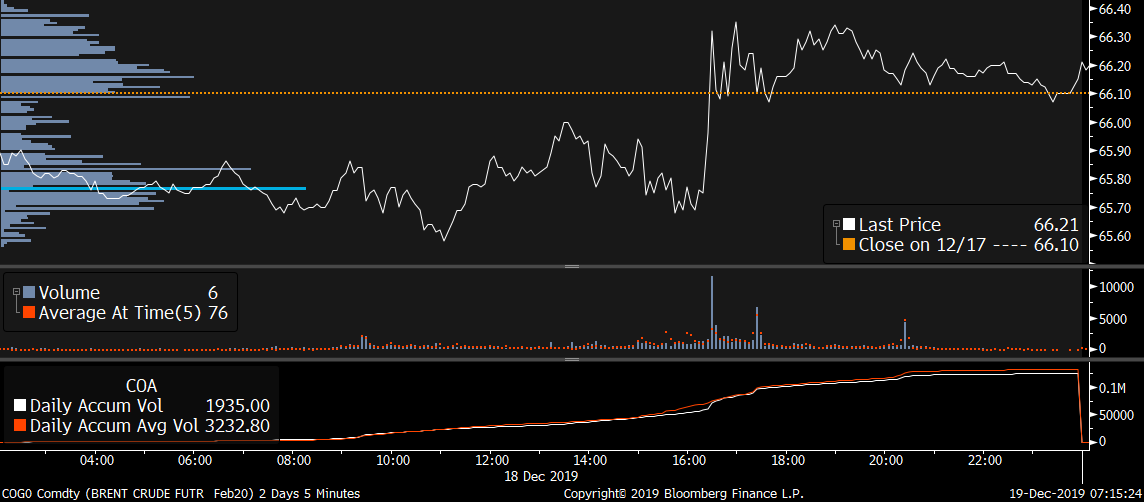The image size is (1144, 502).
Task: Click the 18 Dec 2019 date label
Action: pos(540,476)
